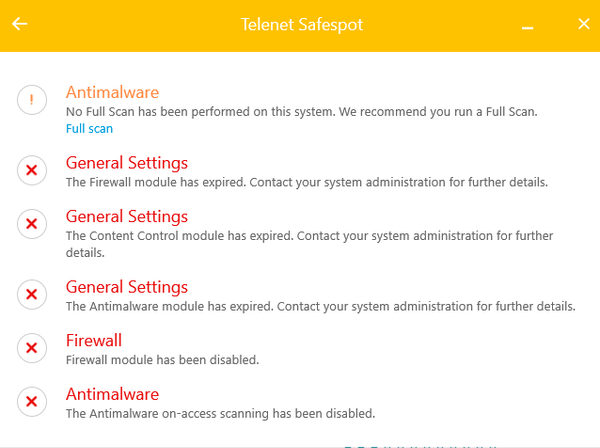Image resolution: width=600 pixels, height=448 pixels.
Task: Open the orange Antimalware heading
Action: [x=112, y=93]
